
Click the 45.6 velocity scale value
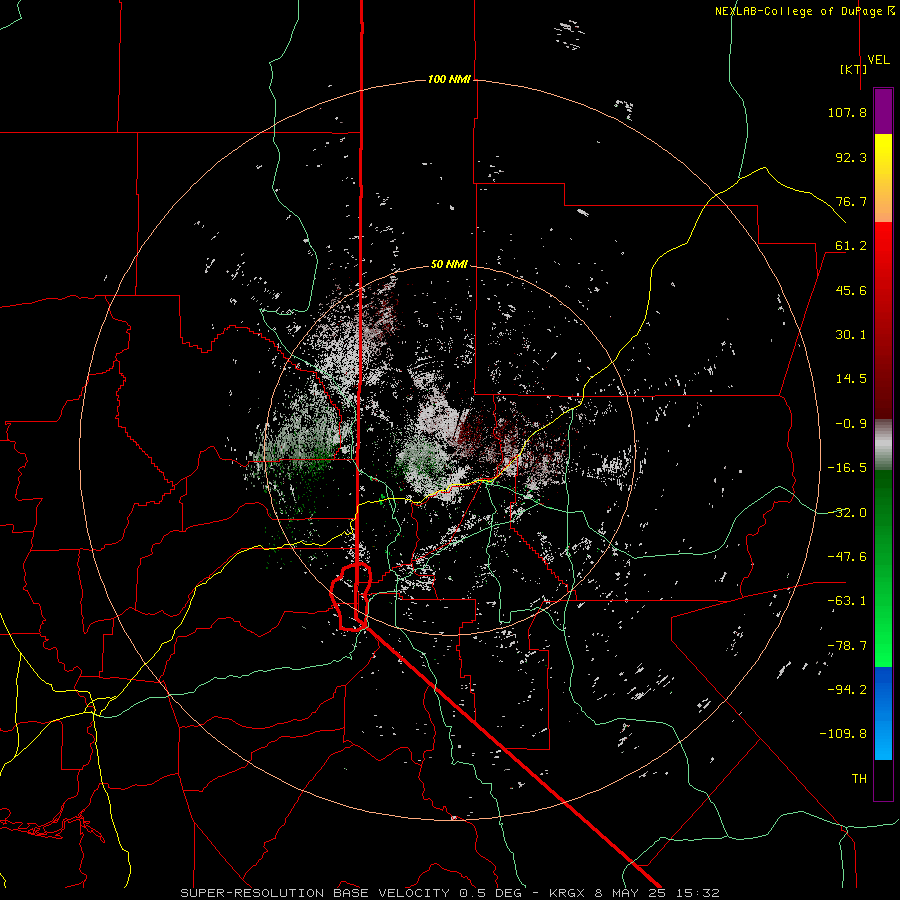(x=851, y=290)
